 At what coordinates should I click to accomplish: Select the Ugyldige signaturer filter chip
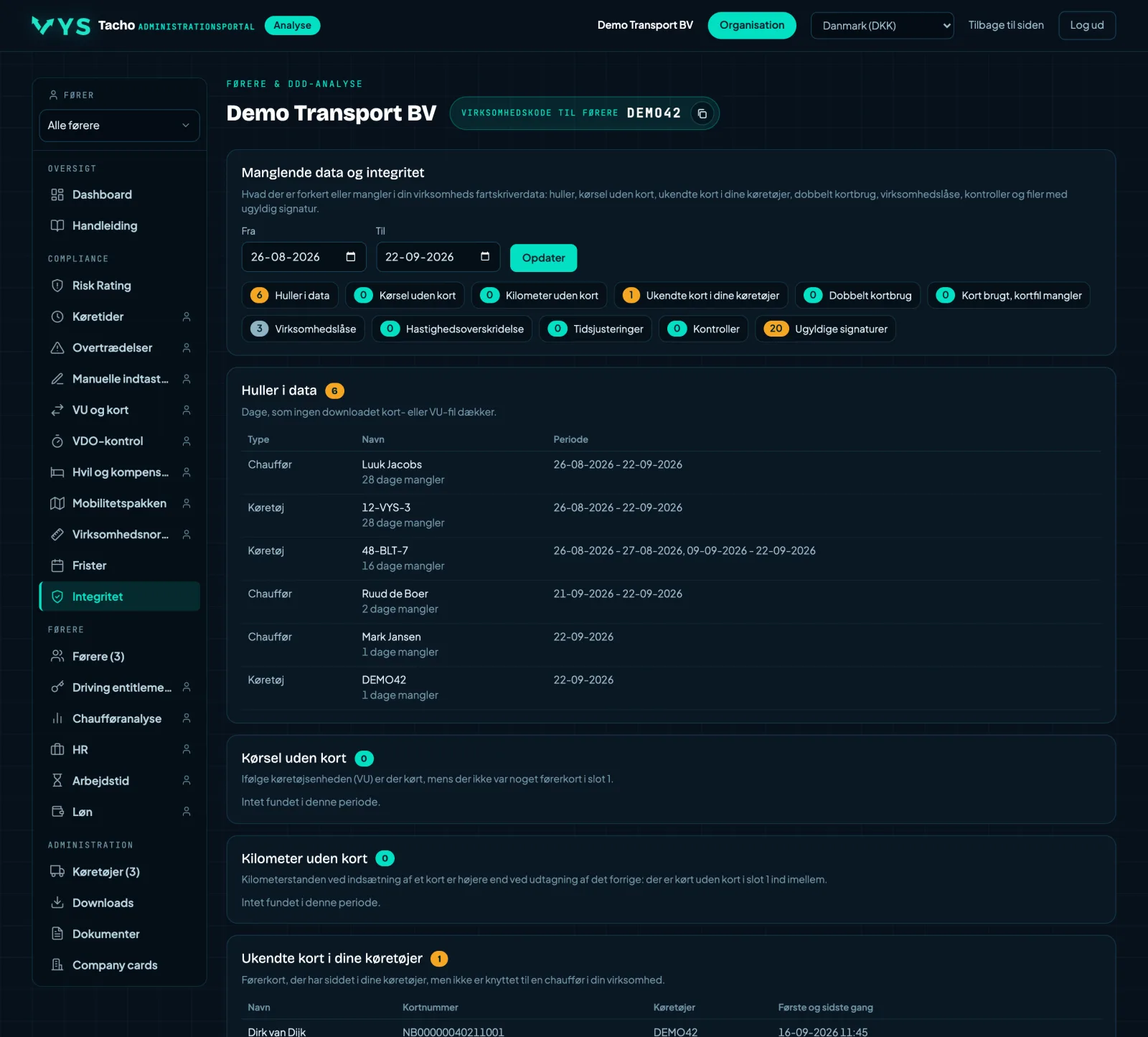coord(825,329)
